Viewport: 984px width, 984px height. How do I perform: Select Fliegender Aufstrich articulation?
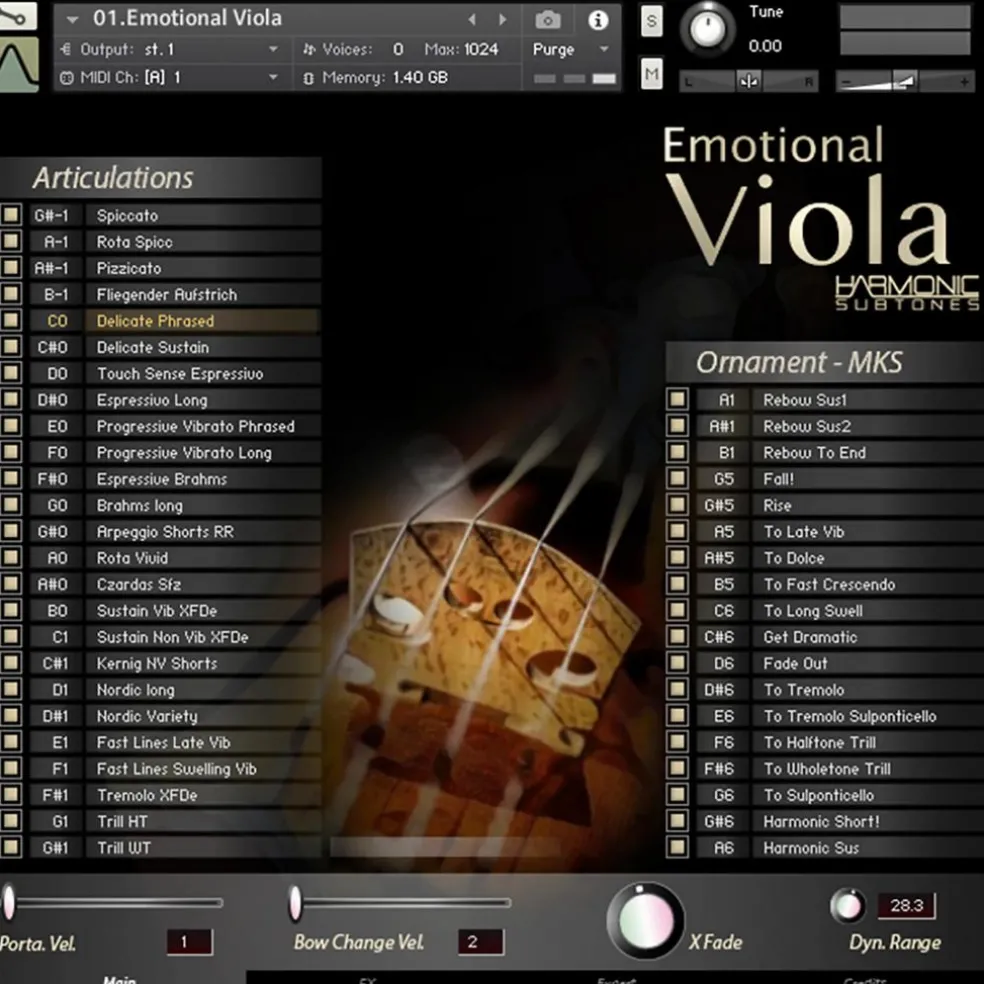click(x=203, y=294)
